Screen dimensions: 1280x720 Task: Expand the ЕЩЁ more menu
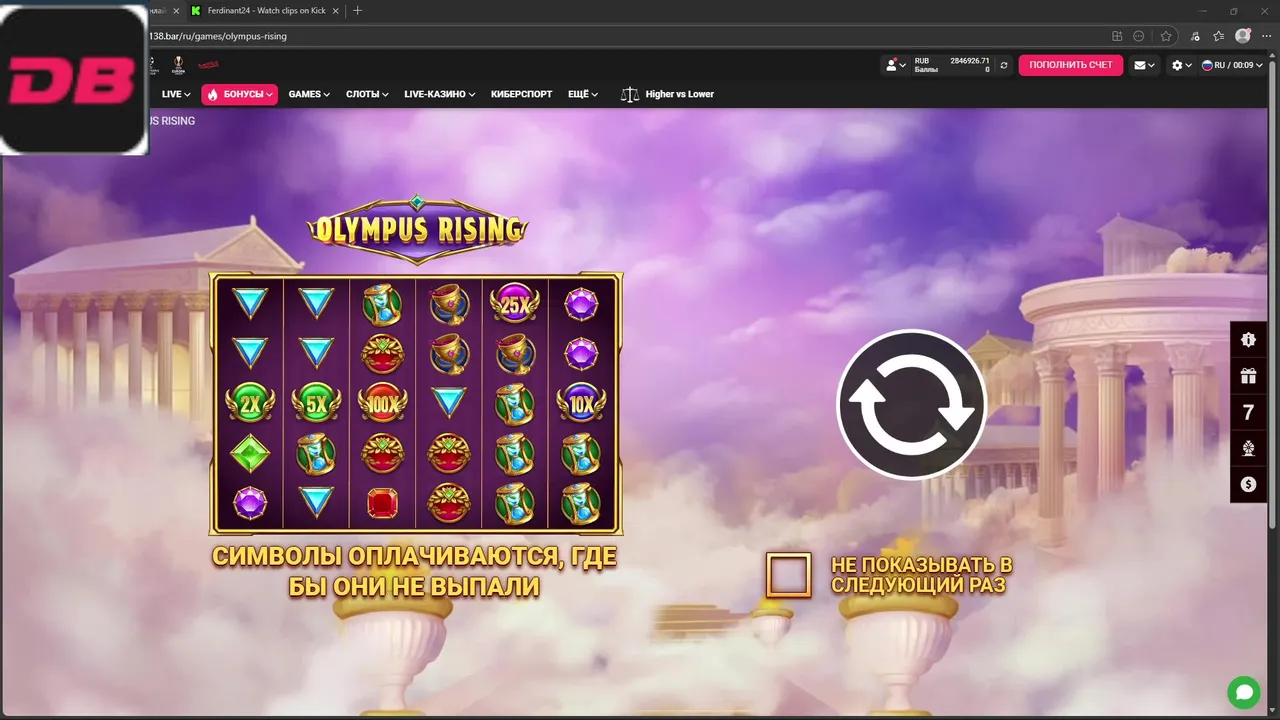coord(583,94)
